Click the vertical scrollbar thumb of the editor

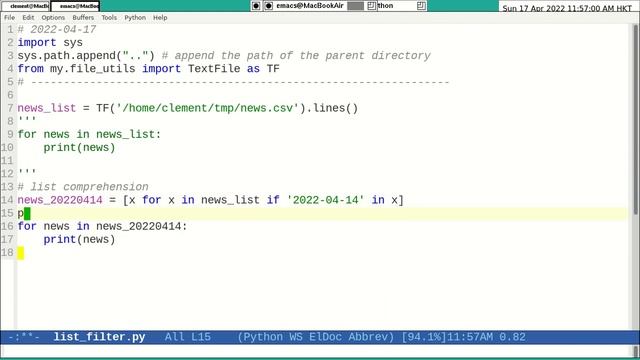[636, 119]
